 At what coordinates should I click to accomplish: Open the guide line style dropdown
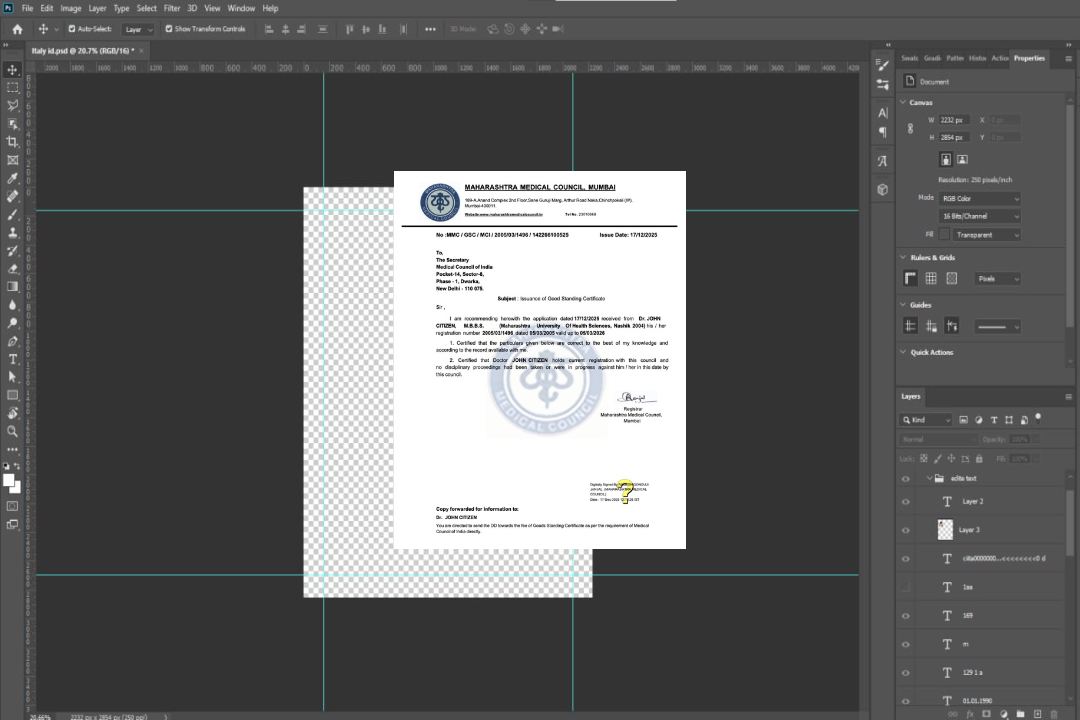(x=998, y=327)
